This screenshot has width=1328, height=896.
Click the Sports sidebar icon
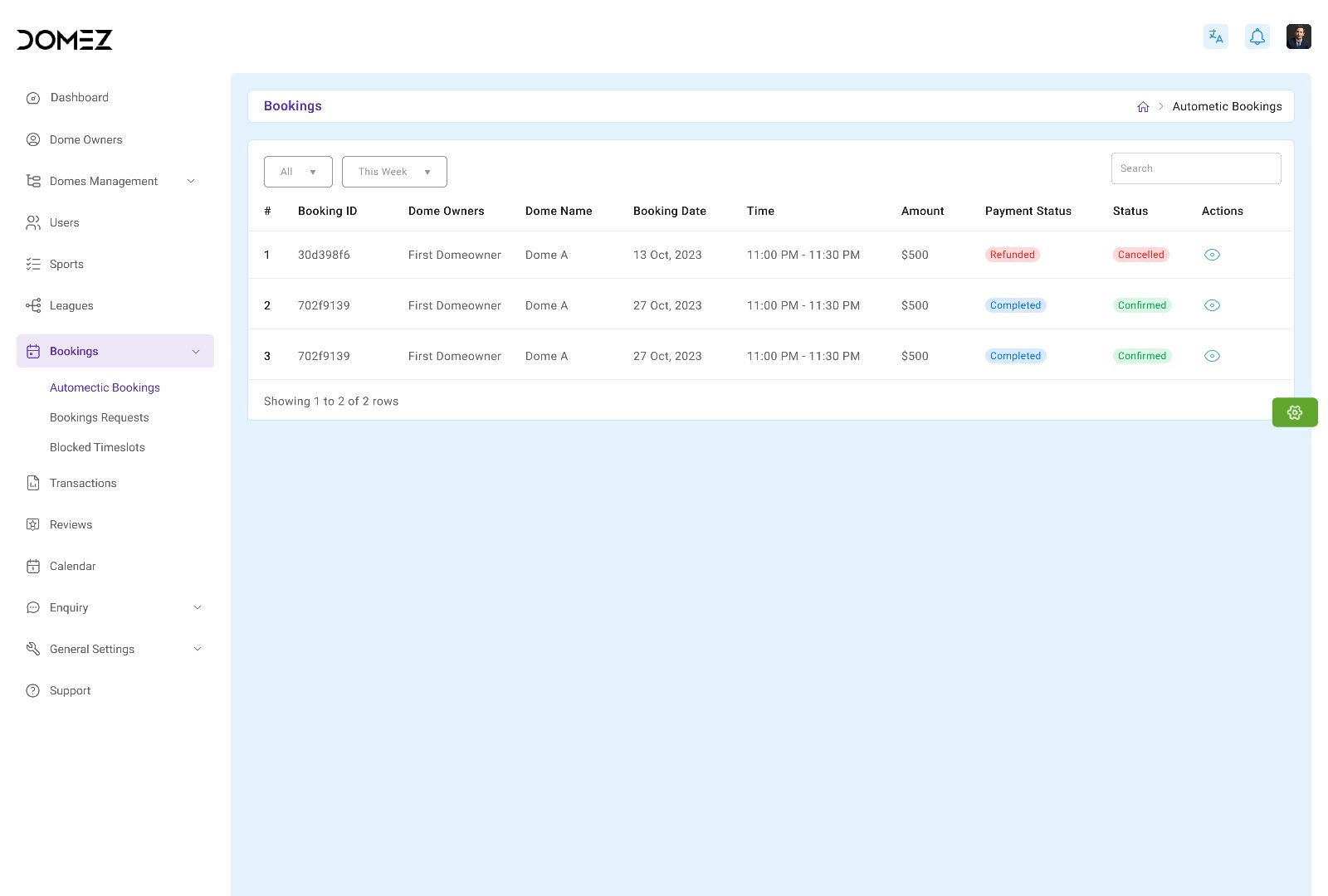click(x=33, y=264)
